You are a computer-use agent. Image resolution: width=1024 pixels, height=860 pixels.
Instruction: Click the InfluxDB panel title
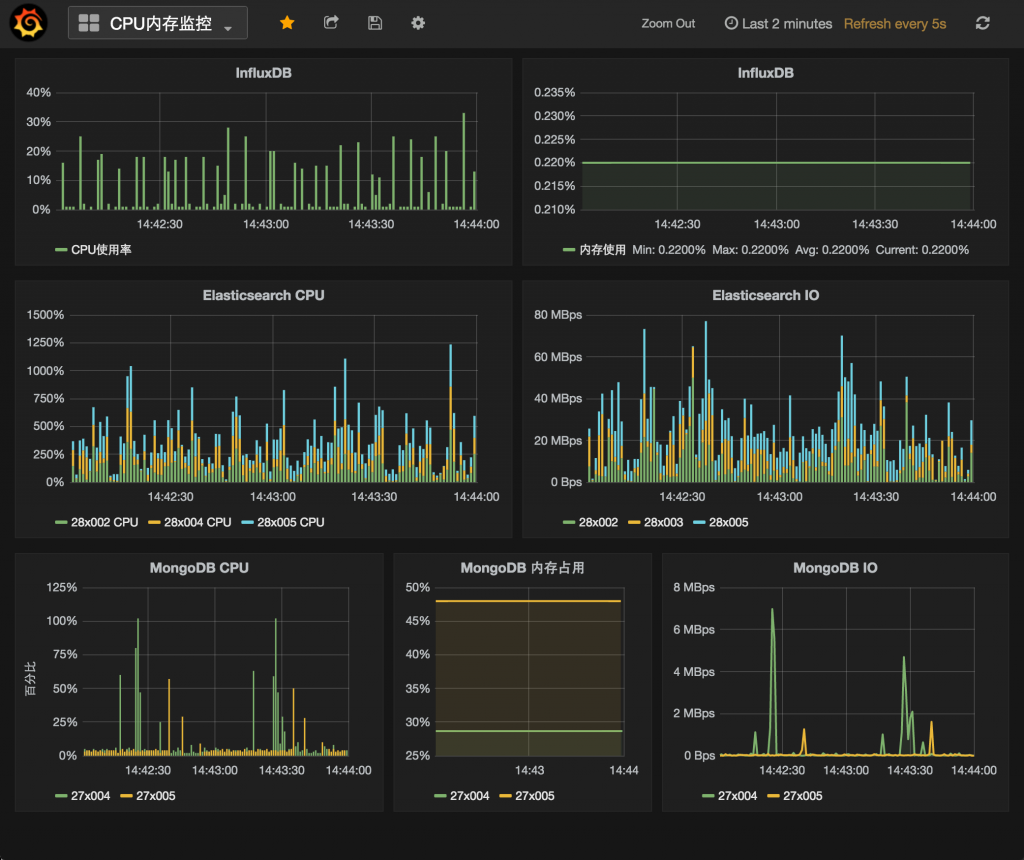pyautogui.click(x=263, y=72)
